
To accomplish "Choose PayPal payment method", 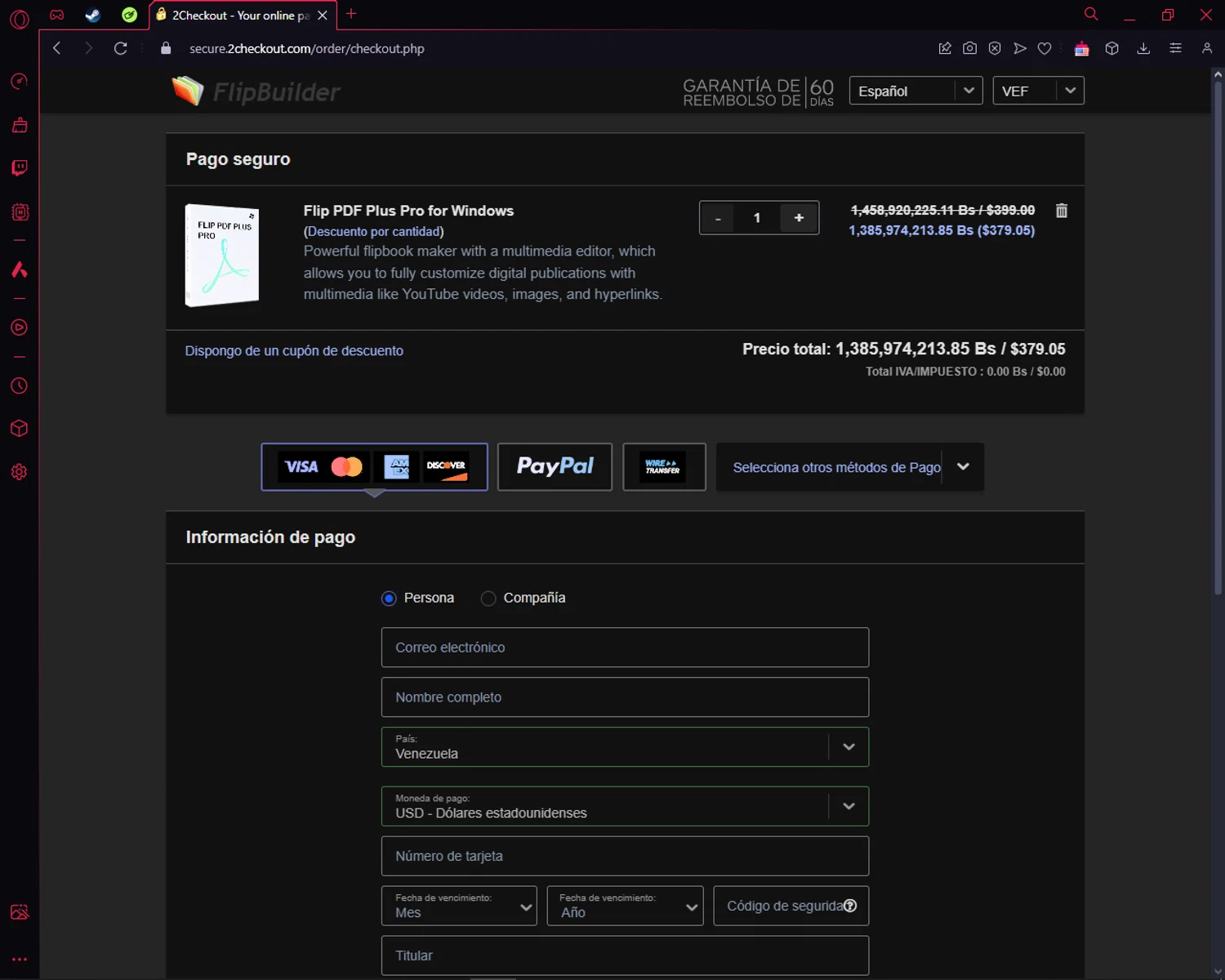I will coord(555,467).
